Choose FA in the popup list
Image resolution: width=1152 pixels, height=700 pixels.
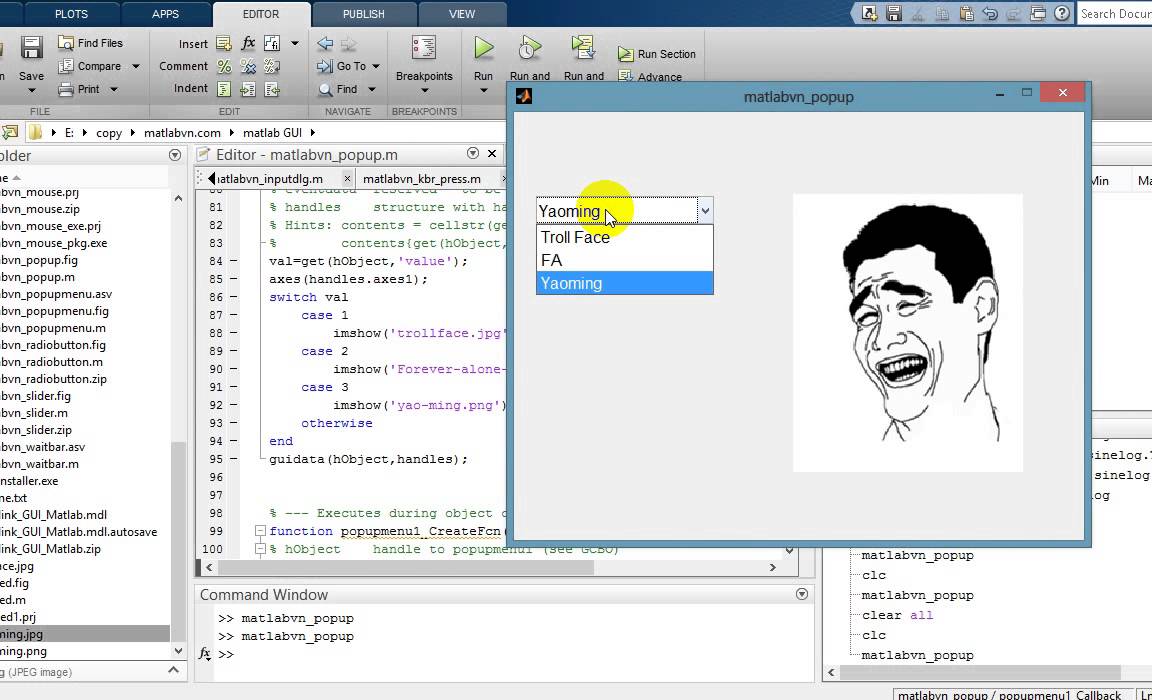[x=624, y=260]
